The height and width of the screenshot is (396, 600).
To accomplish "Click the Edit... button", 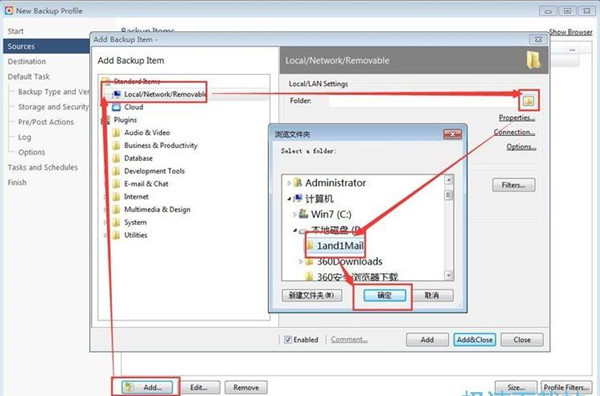I will 199,387.
